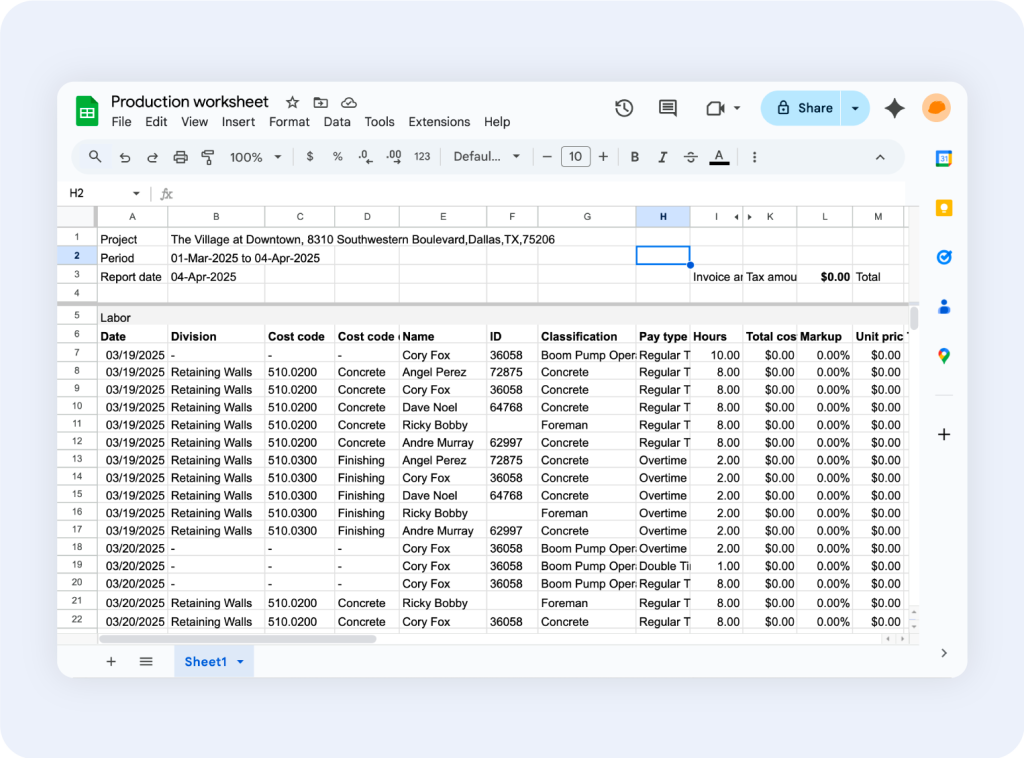Toggle bold formatting
The width and height of the screenshot is (1024, 758).
coord(634,157)
